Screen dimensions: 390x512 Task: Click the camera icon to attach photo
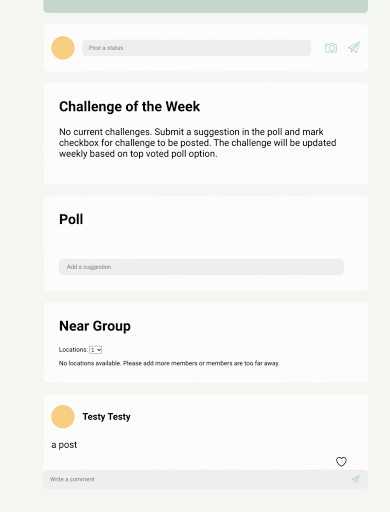pyautogui.click(x=331, y=48)
